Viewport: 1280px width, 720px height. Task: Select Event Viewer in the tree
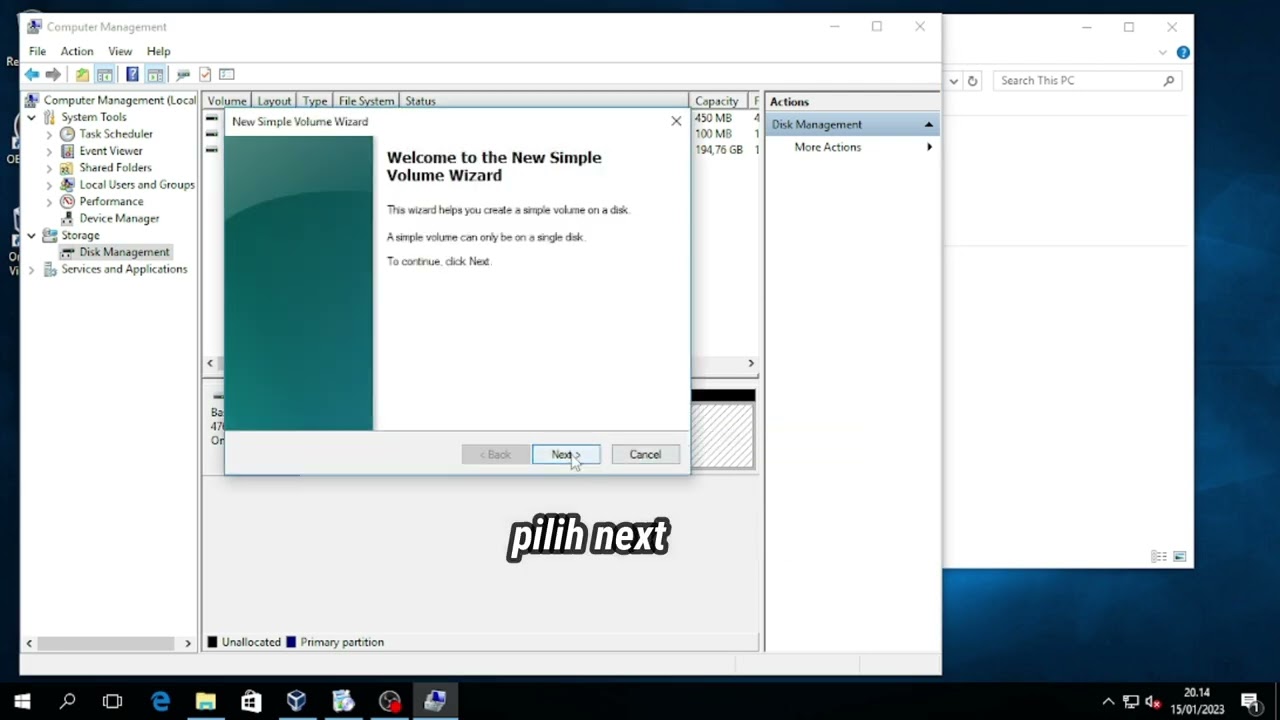pos(111,151)
